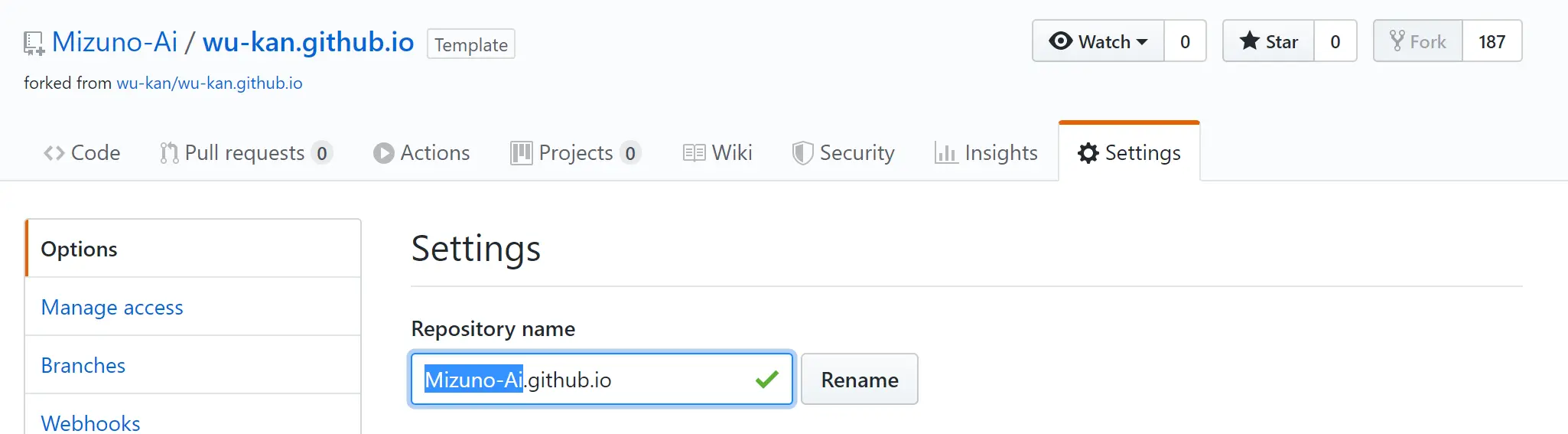Image resolution: width=1568 pixels, height=434 pixels.
Task: Click the star icon on Star button
Action: [x=1249, y=41]
